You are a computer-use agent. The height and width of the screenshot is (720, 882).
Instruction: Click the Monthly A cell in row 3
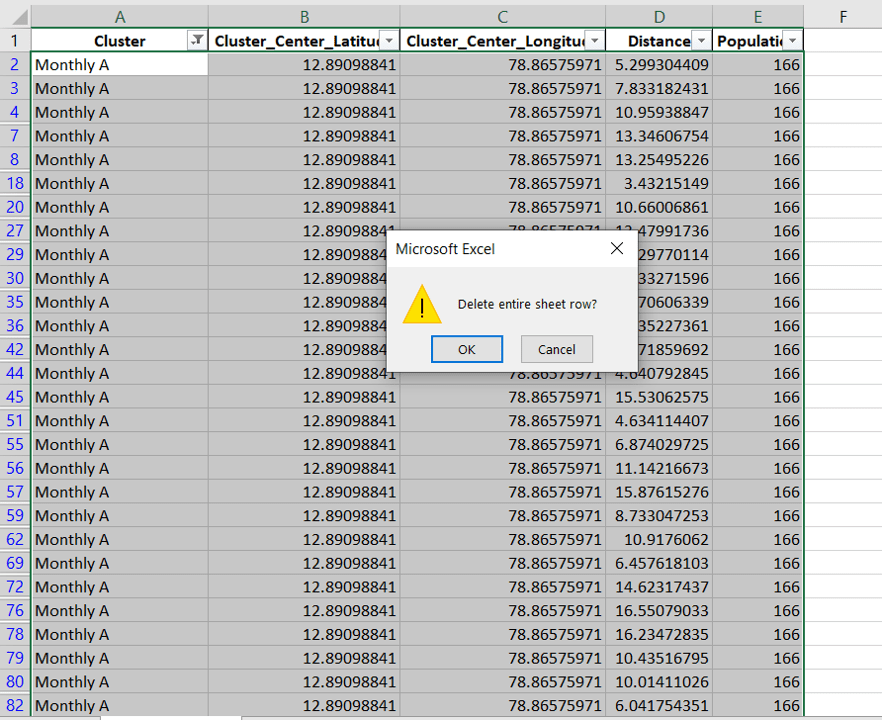80,87
